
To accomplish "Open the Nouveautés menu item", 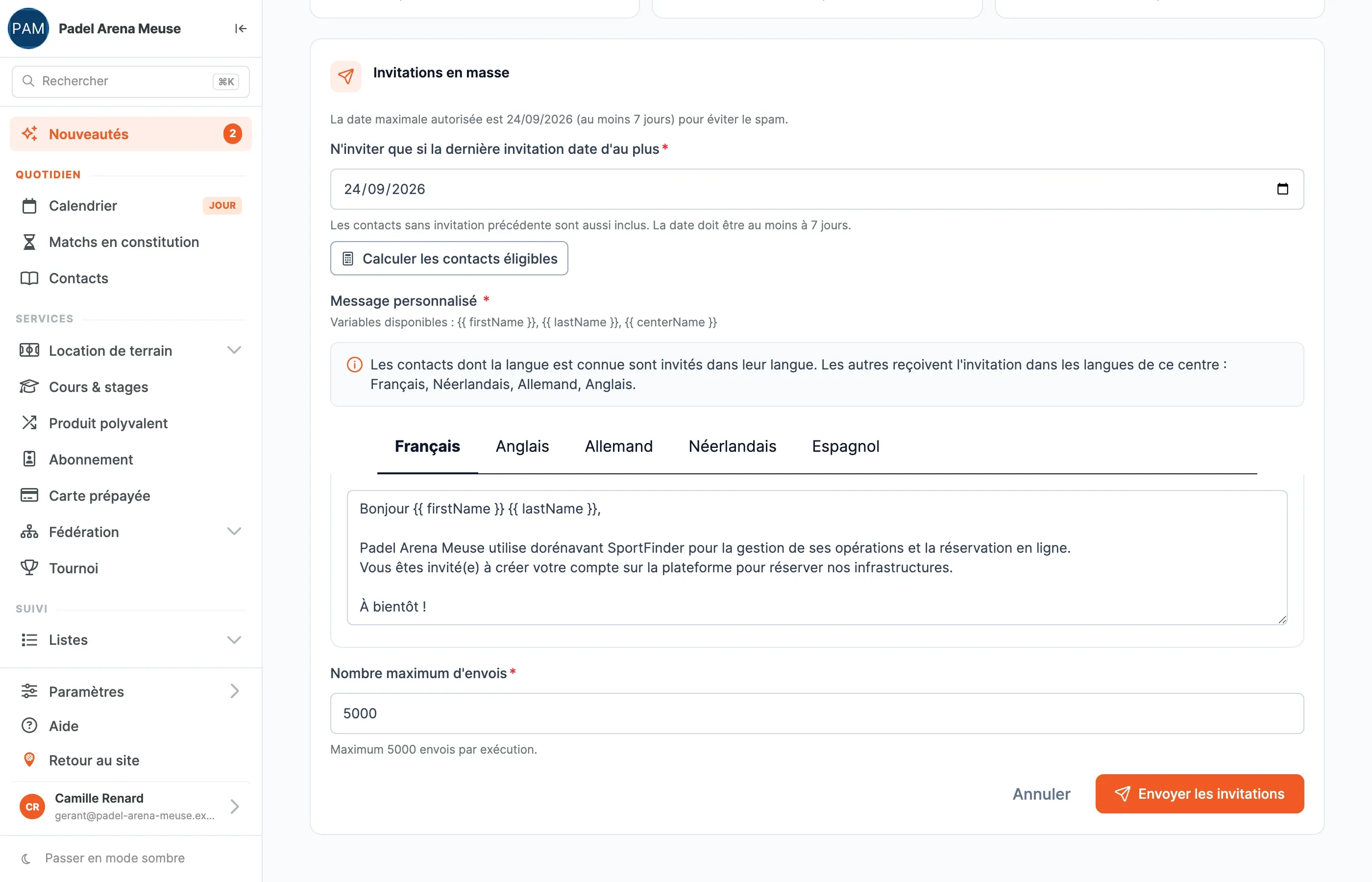I will 130,134.
